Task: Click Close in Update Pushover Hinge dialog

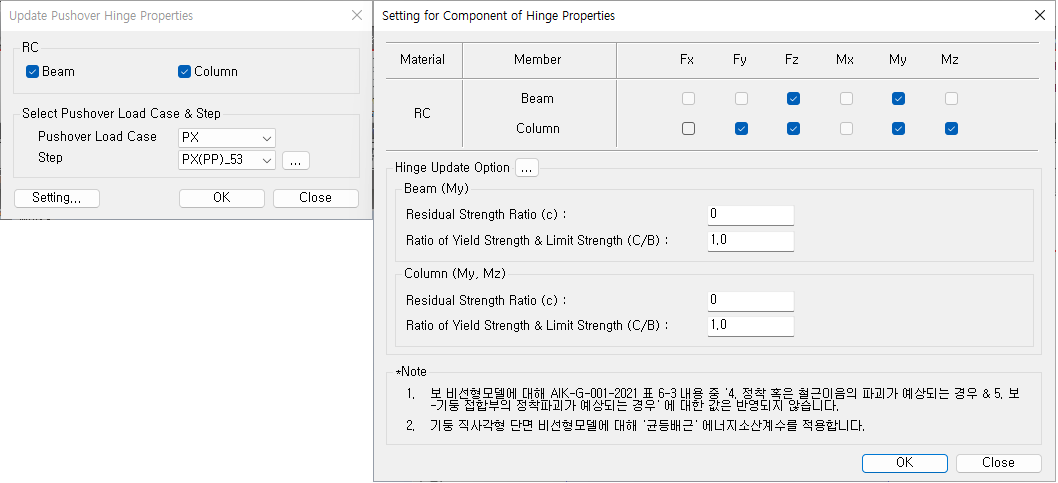Action: pos(315,198)
